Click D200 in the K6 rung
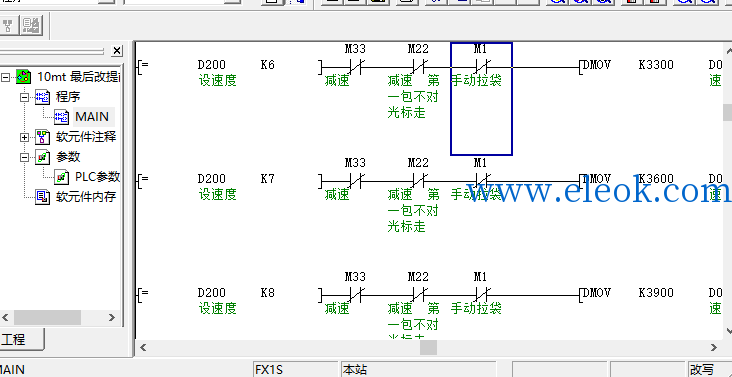The image size is (732, 377). 211,65
